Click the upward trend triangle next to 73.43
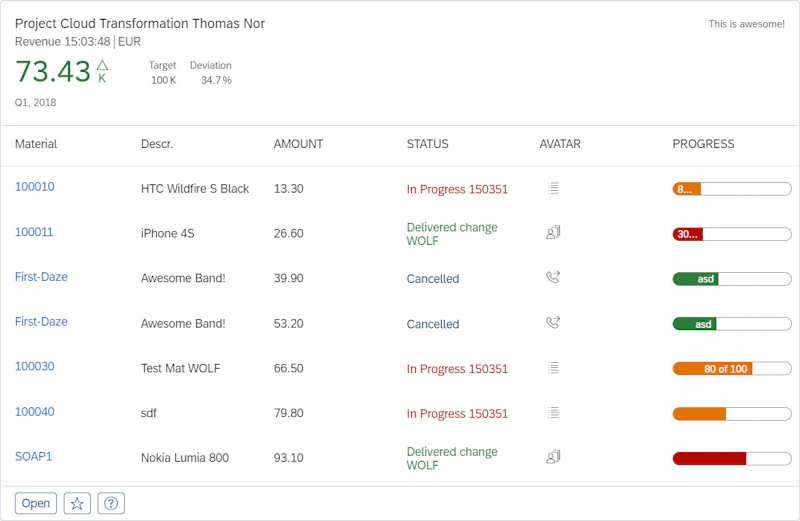 point(103,65)
